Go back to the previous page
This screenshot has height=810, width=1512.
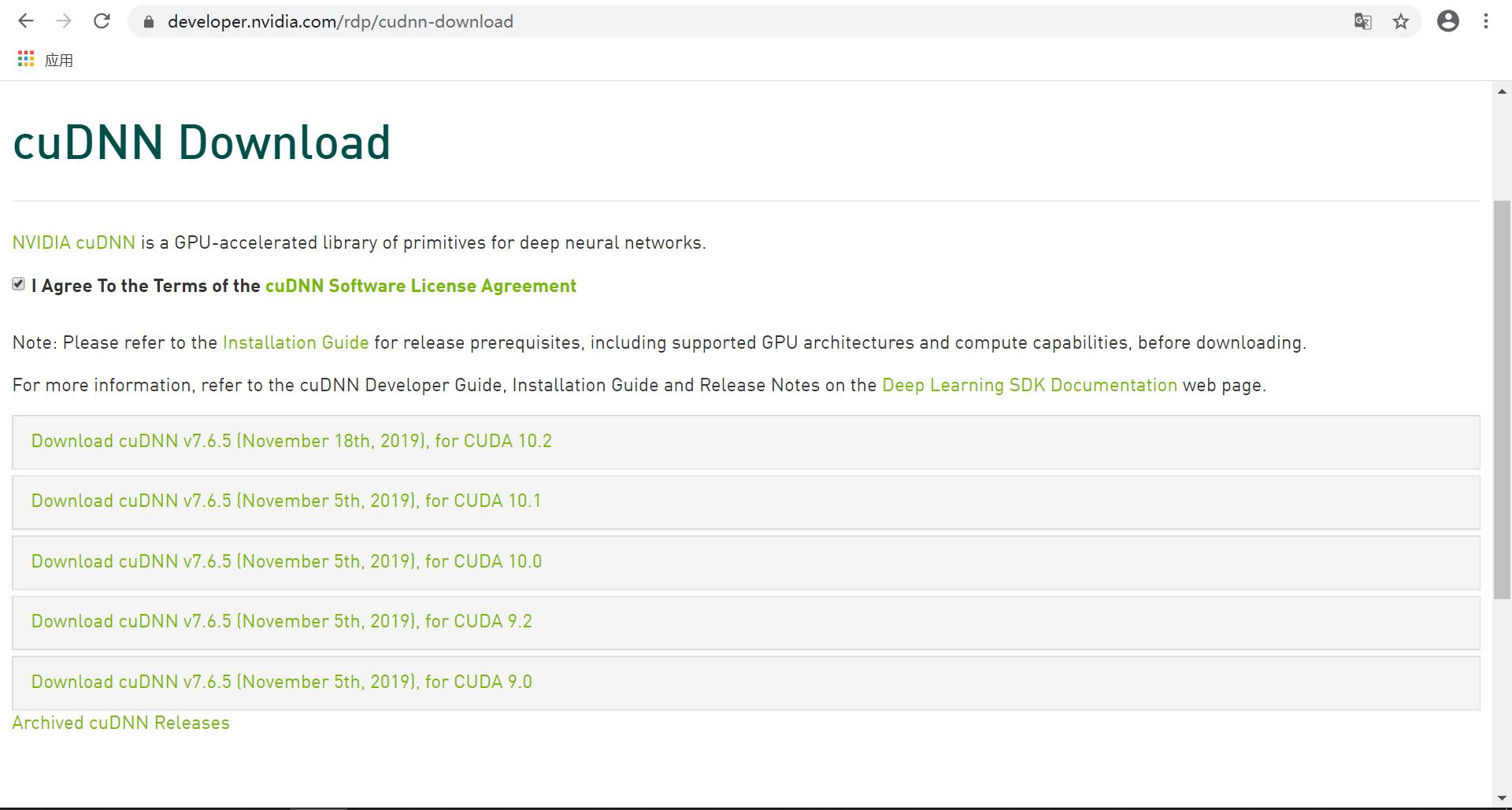[26, 21]
